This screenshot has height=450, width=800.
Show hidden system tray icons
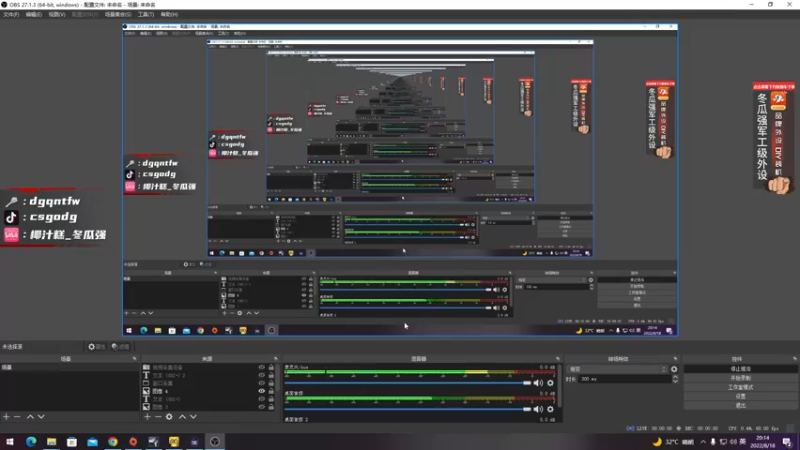pyautogui.click(x=703, y=442)
